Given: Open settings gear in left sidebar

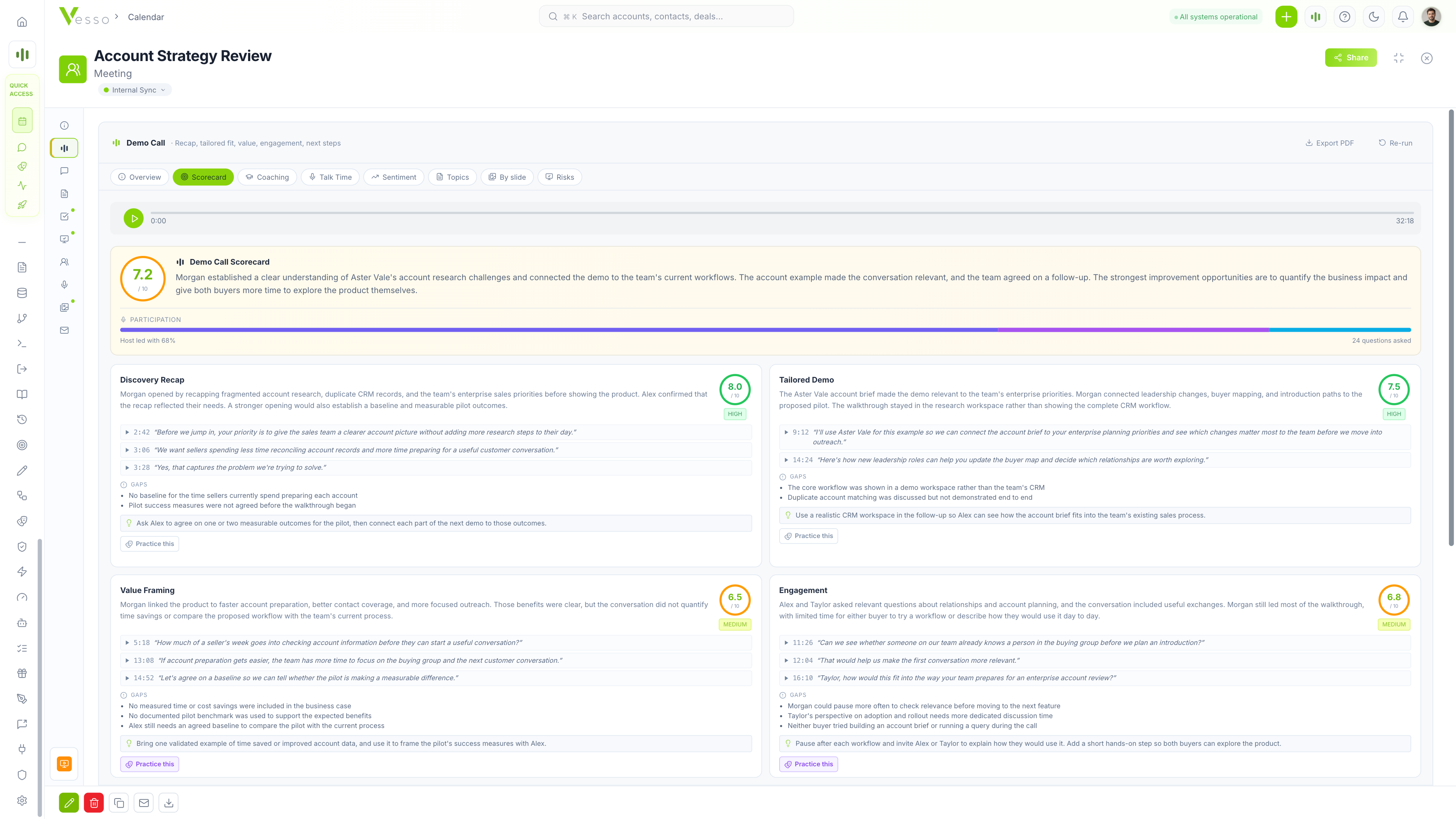Looking at the screenshot, I should coord(22,800).
